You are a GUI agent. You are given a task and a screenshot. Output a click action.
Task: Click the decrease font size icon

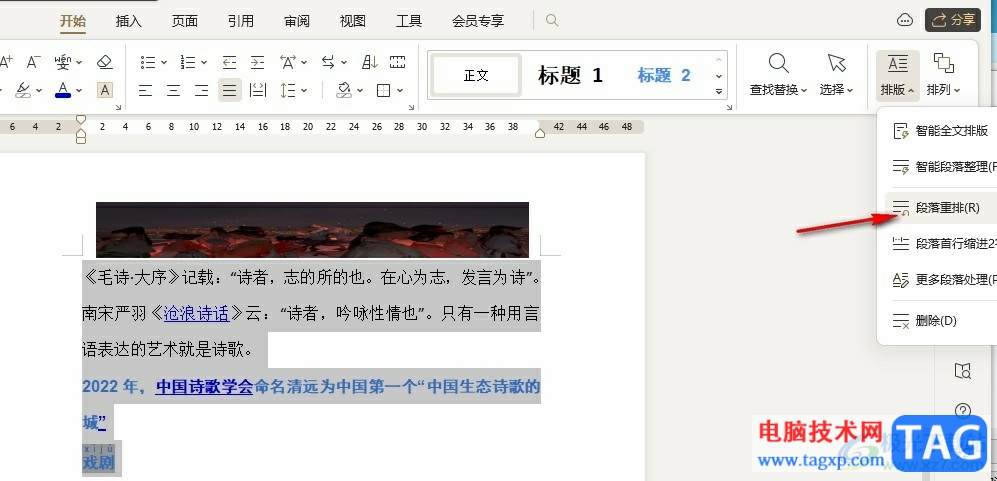[34, 62]
